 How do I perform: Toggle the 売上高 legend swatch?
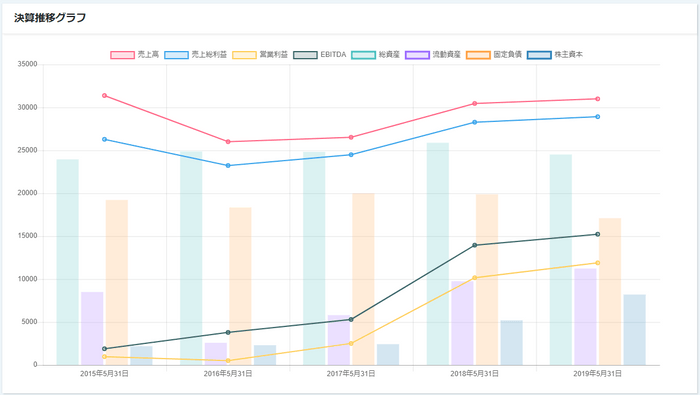122,55
